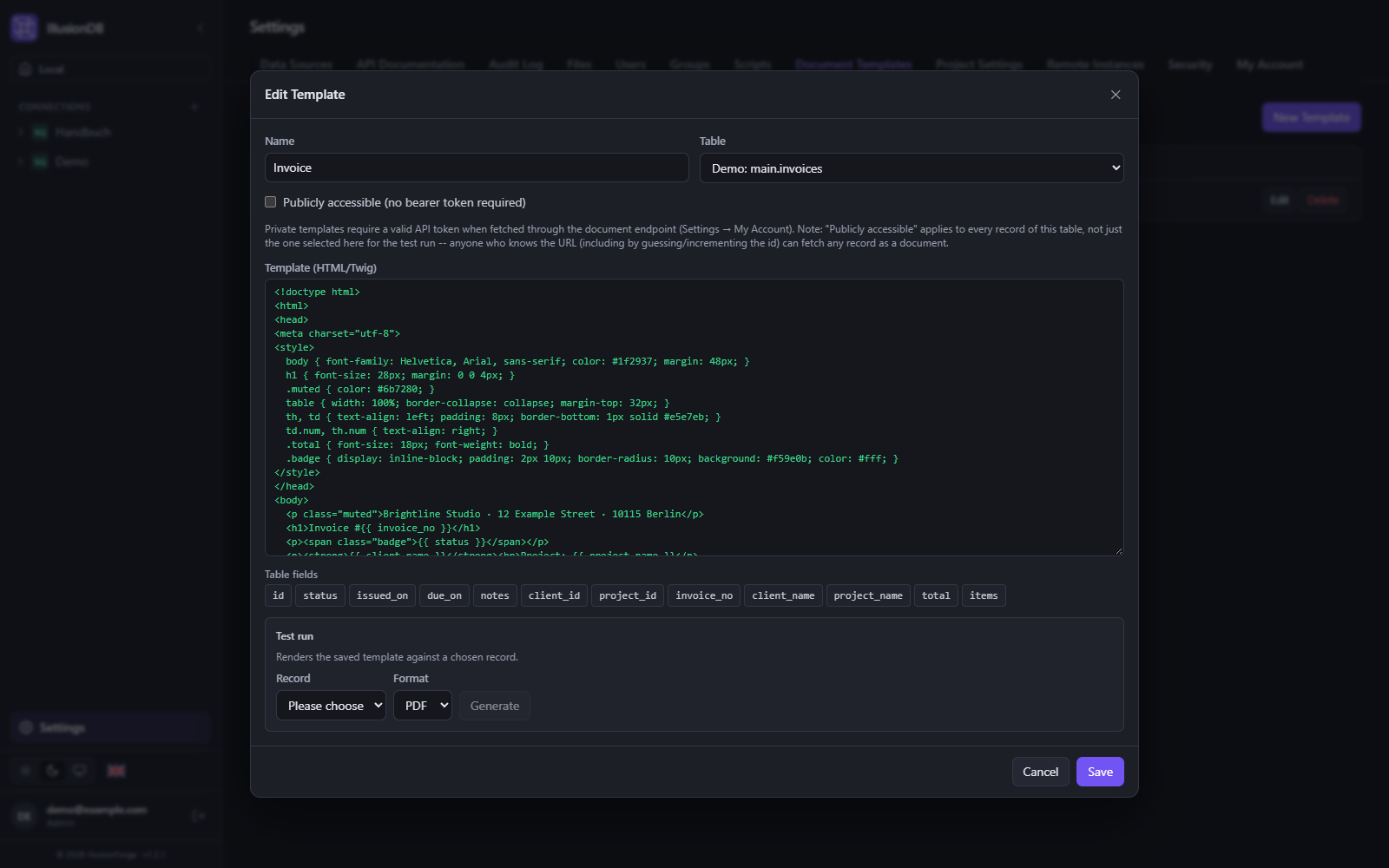
Task: Switch to the Security settings tab
Action: (x=1190, y=64)
